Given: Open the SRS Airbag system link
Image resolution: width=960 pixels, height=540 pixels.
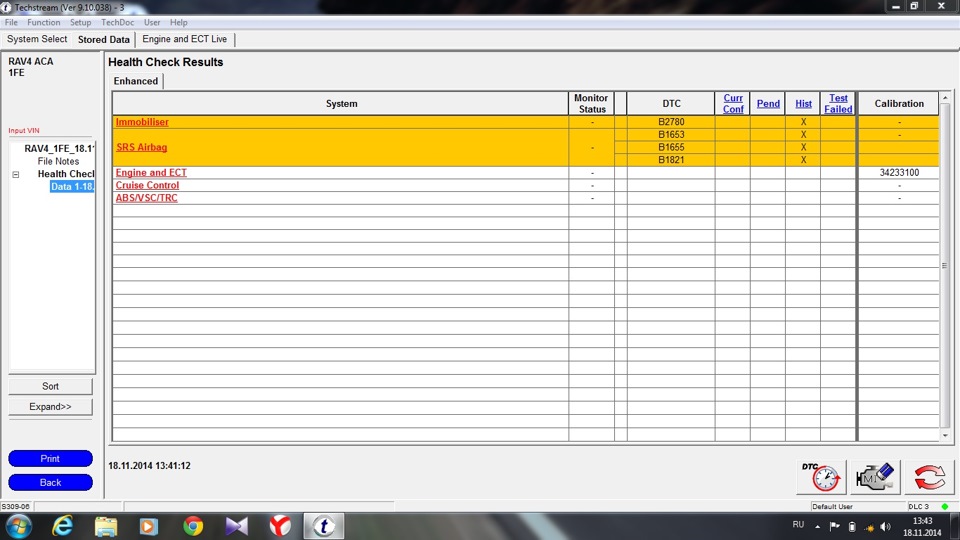Looking at the screenshot, I should pos(141,147).
